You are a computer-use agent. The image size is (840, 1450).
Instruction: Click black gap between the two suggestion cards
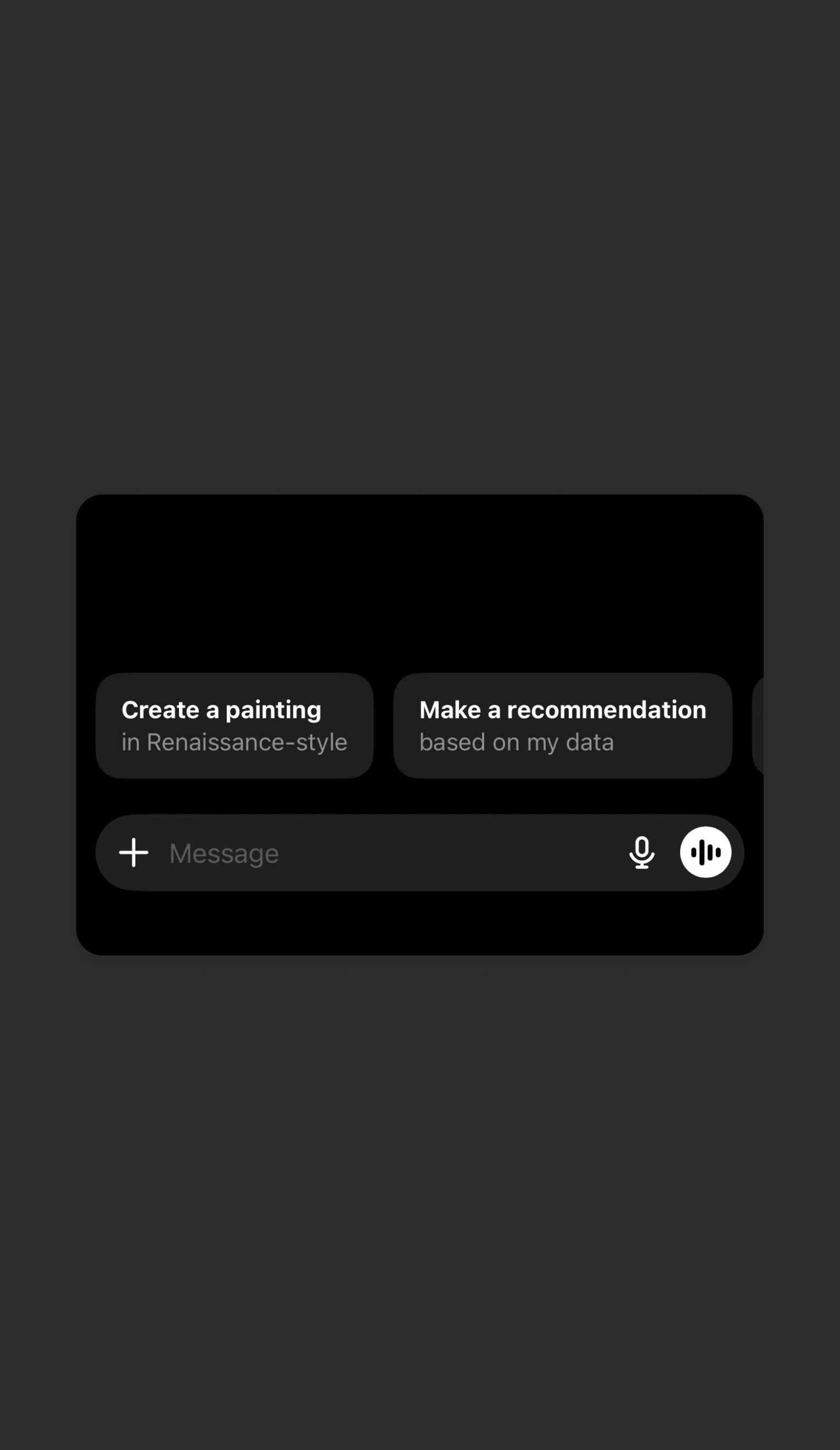click(x=384, y=726)
